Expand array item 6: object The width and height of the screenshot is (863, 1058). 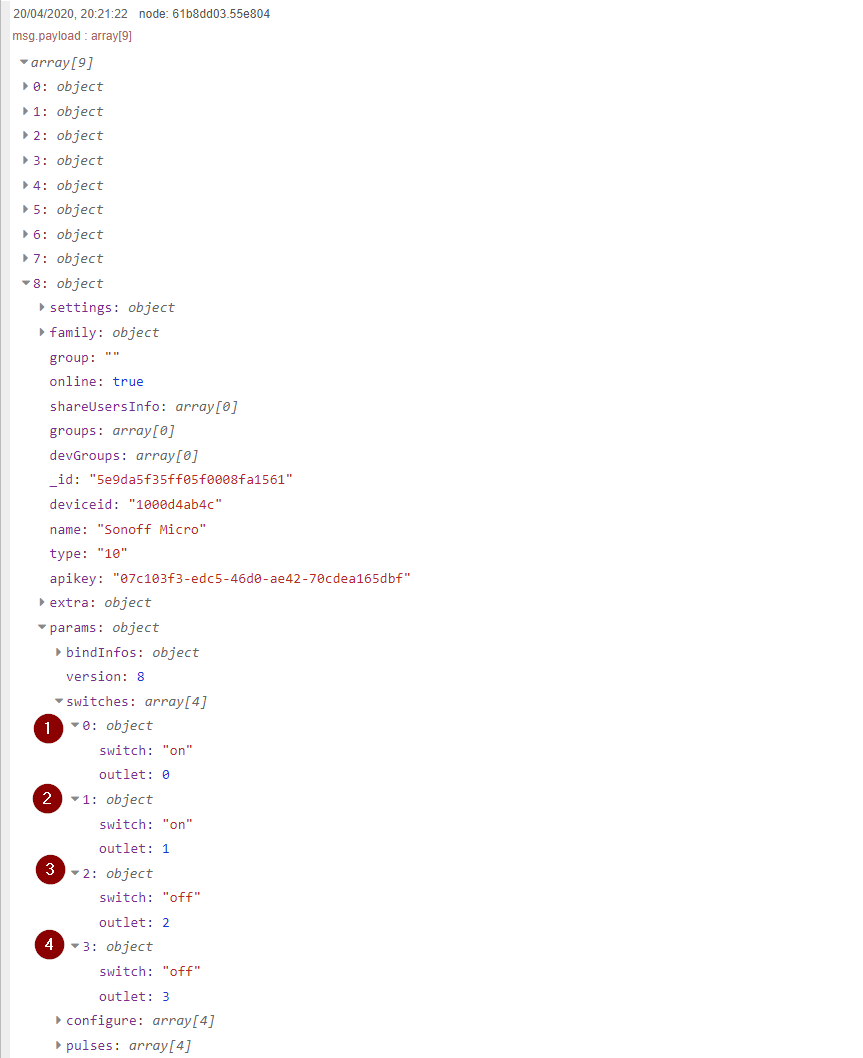click(x=25, y=234)
